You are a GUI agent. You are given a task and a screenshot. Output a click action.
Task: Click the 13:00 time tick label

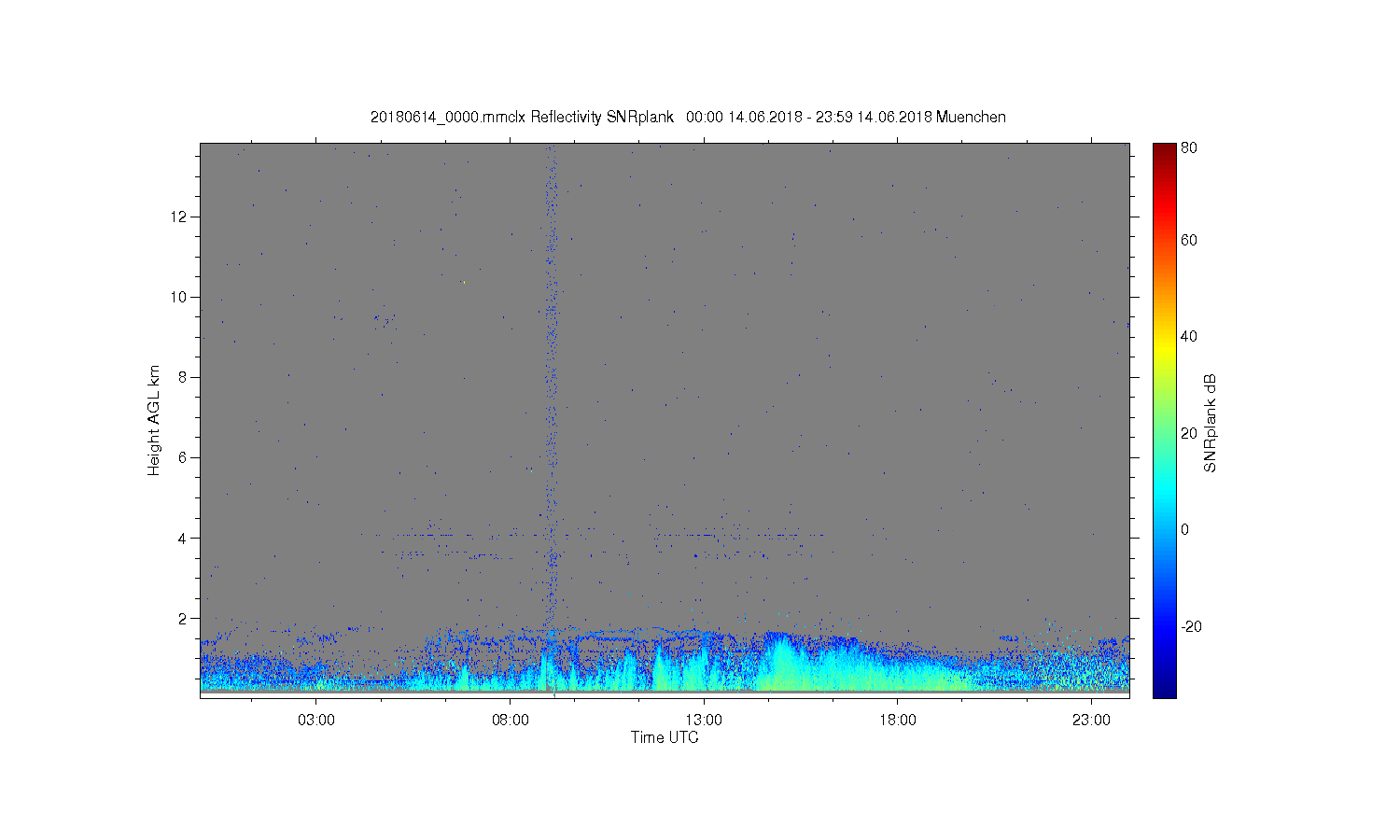point(704,721)
